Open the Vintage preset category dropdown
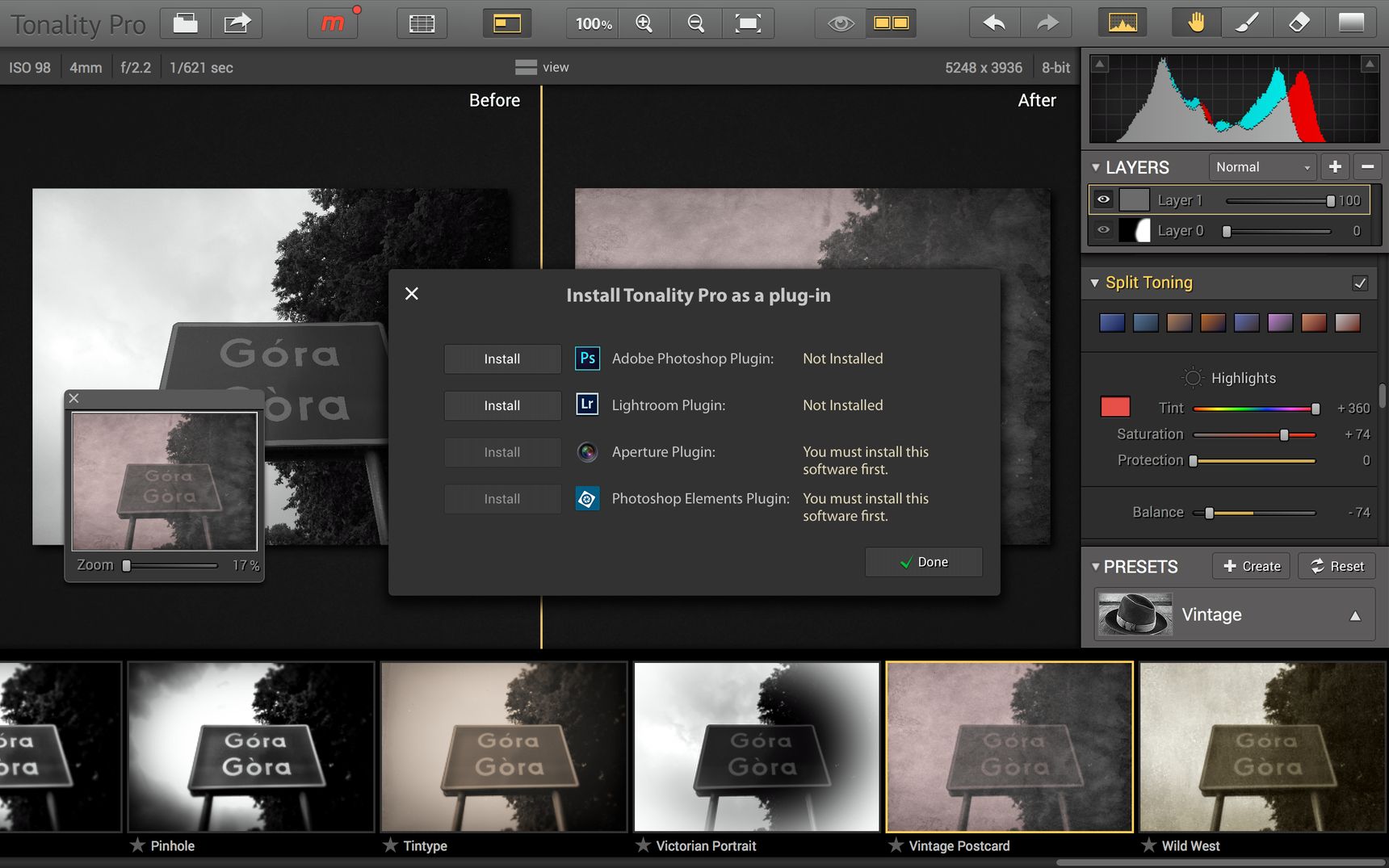1389x868 pixels. (1235, 614)
